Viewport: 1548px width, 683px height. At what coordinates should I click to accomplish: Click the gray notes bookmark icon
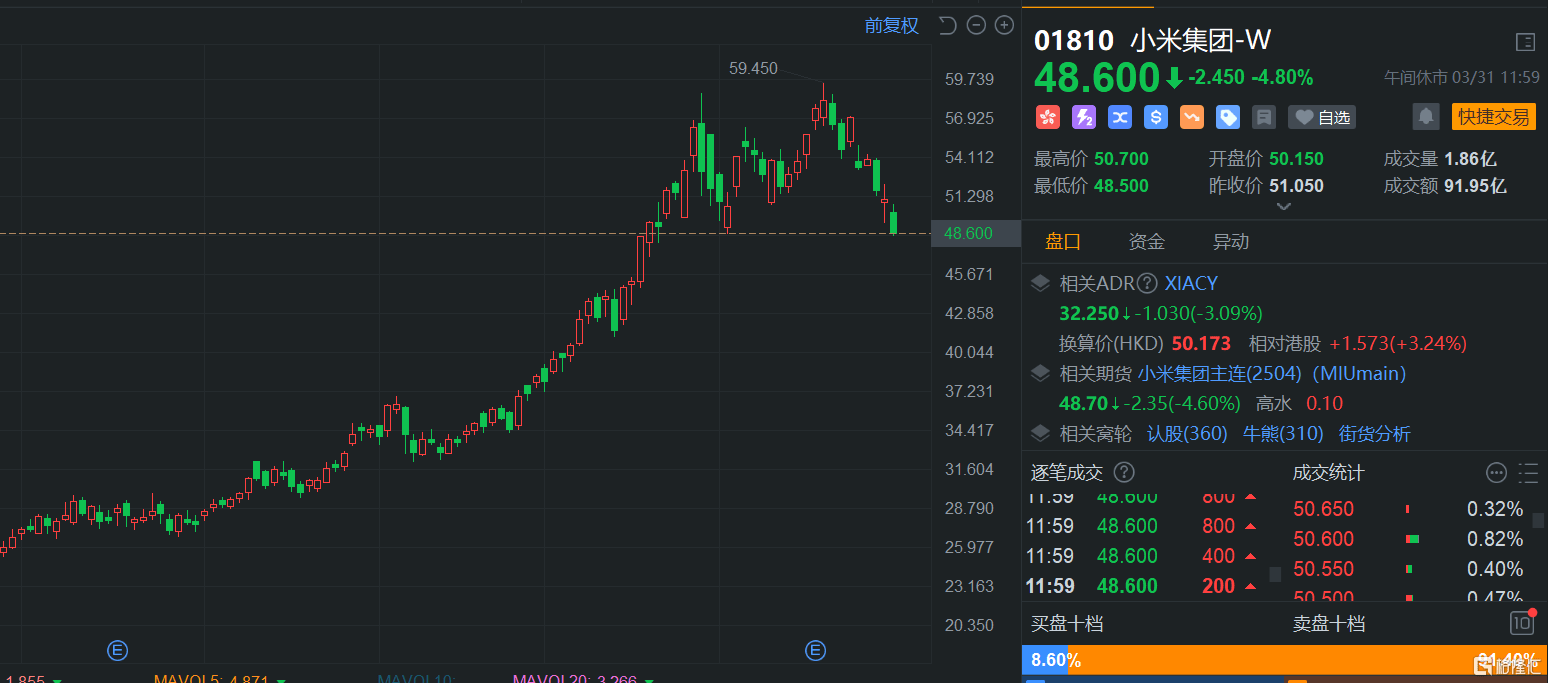1264,118
